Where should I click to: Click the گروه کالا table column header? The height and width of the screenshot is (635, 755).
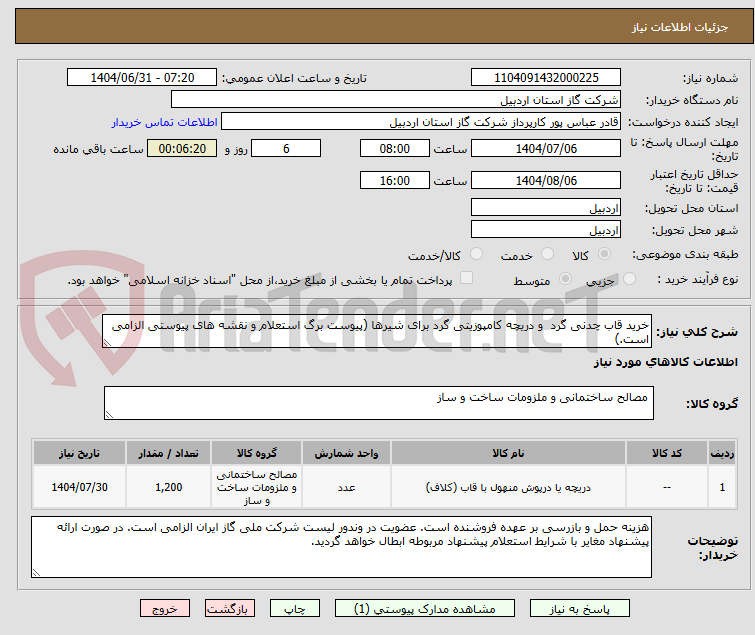257,453
